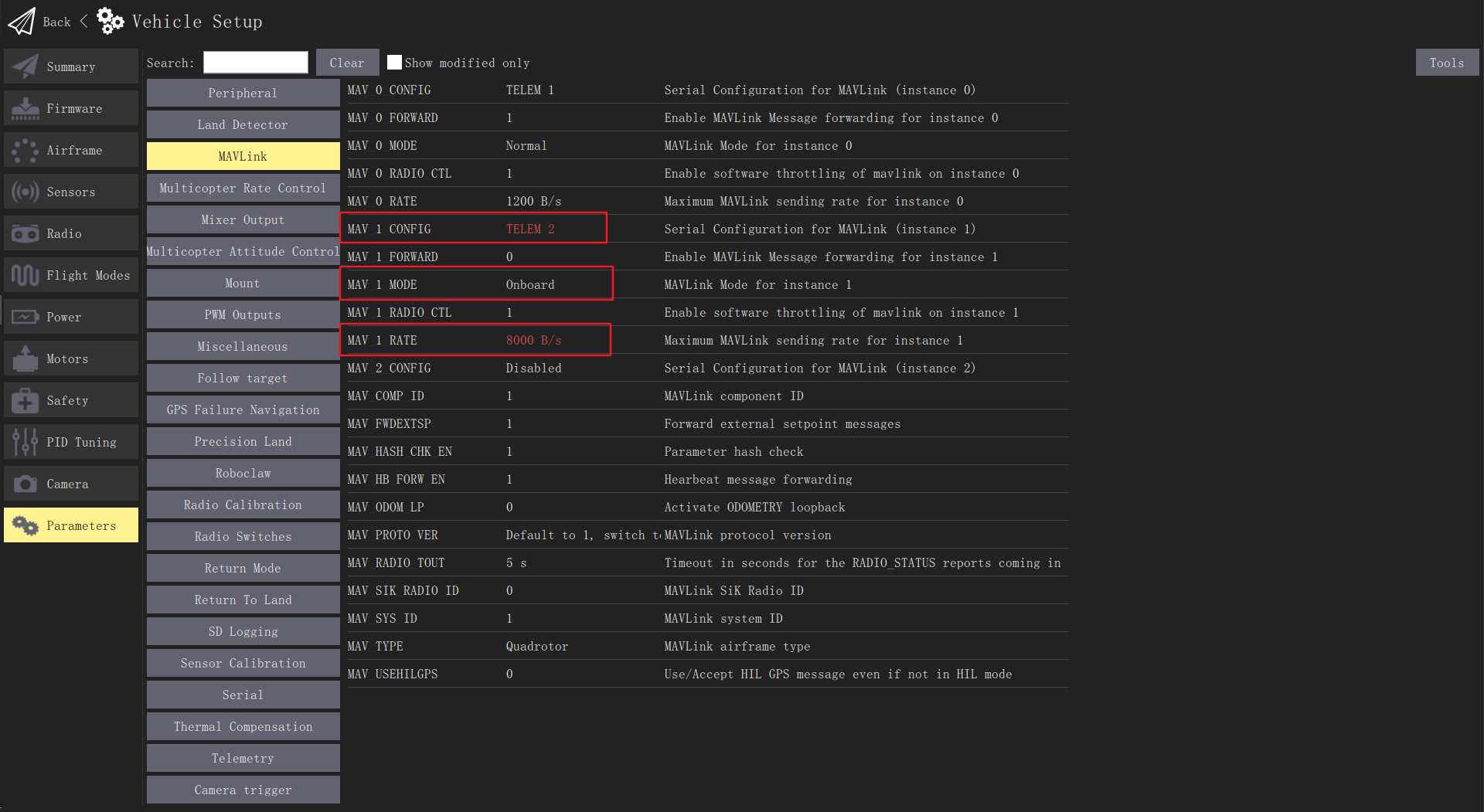1484x812 pixels.
Task: Open the Serial parameter group
Action: (243, 694)
